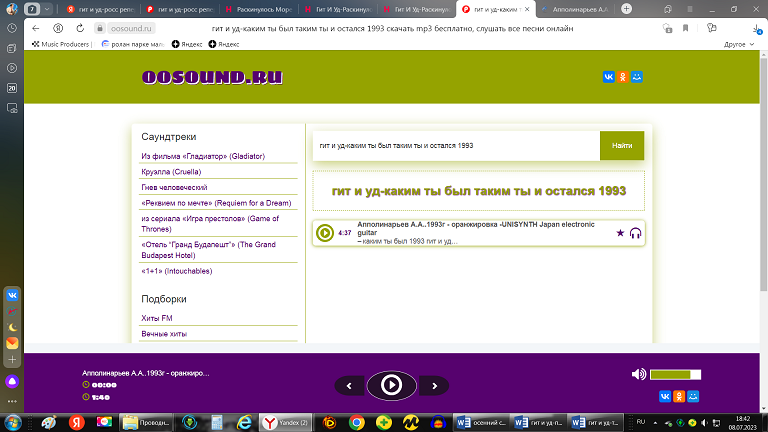The width and height of the screenshot is (768, 432).
Task: Open Chrome from the taskbar
Action: pyautogui.click(x=356, y=422)
